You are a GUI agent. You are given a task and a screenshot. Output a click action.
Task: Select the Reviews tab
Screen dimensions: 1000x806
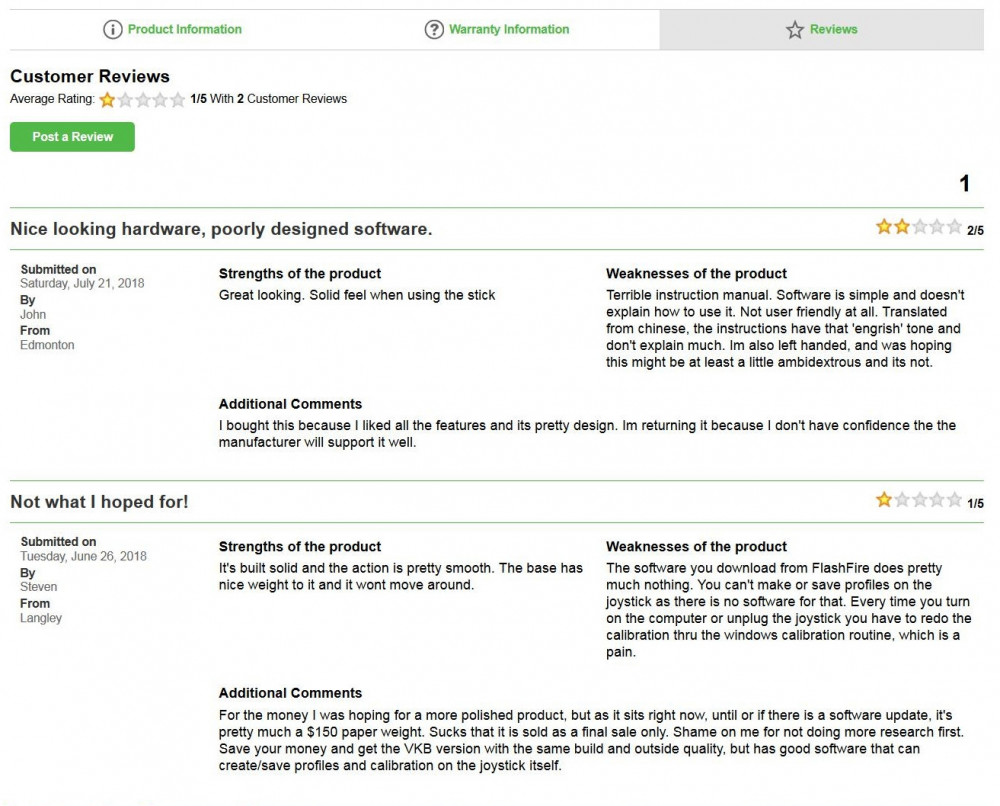(833, 30)
